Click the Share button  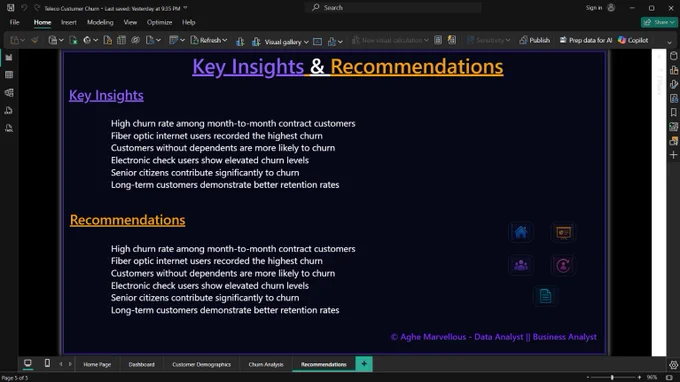(659, 22)
